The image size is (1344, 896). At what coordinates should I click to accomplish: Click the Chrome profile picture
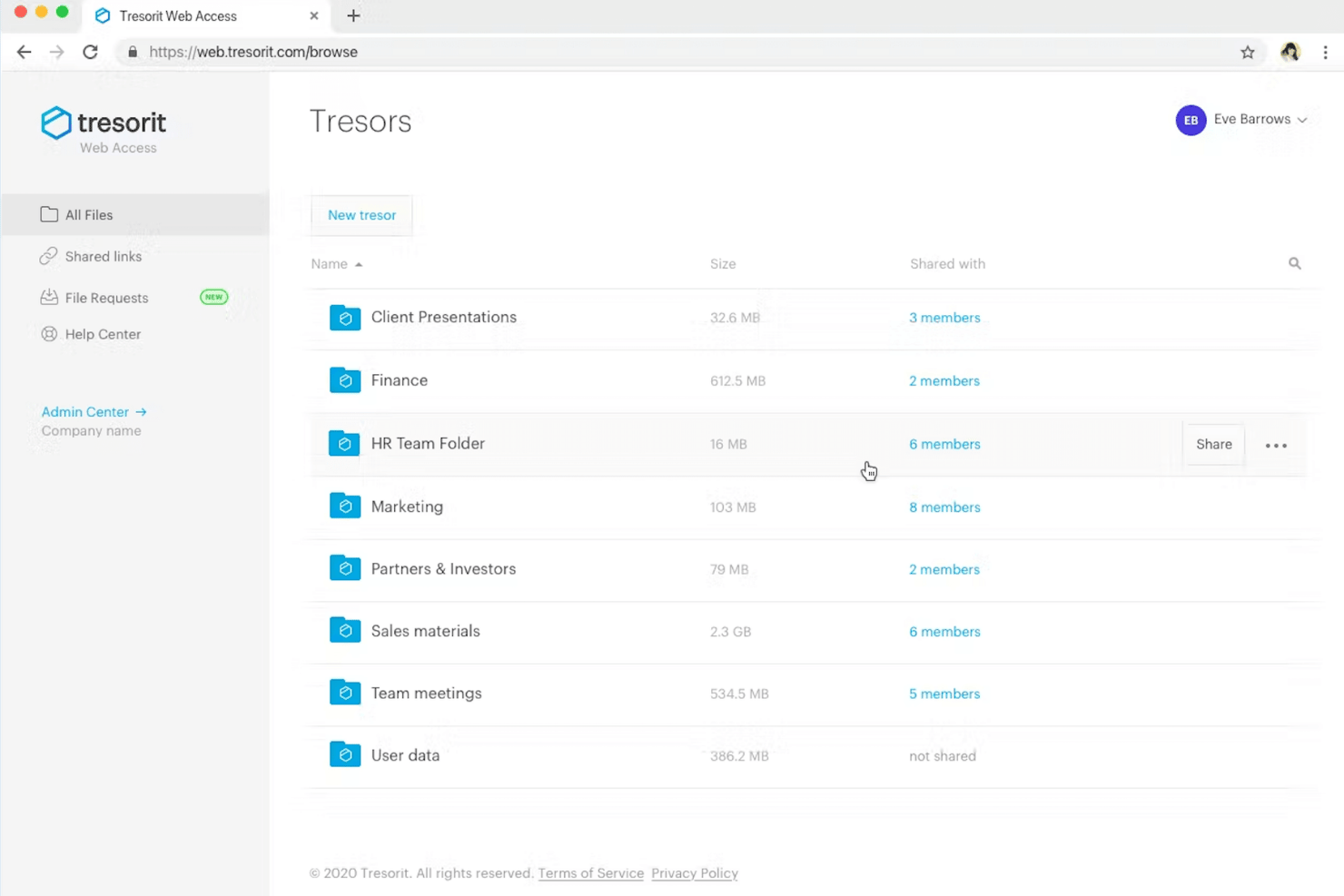click(1290, 53)
